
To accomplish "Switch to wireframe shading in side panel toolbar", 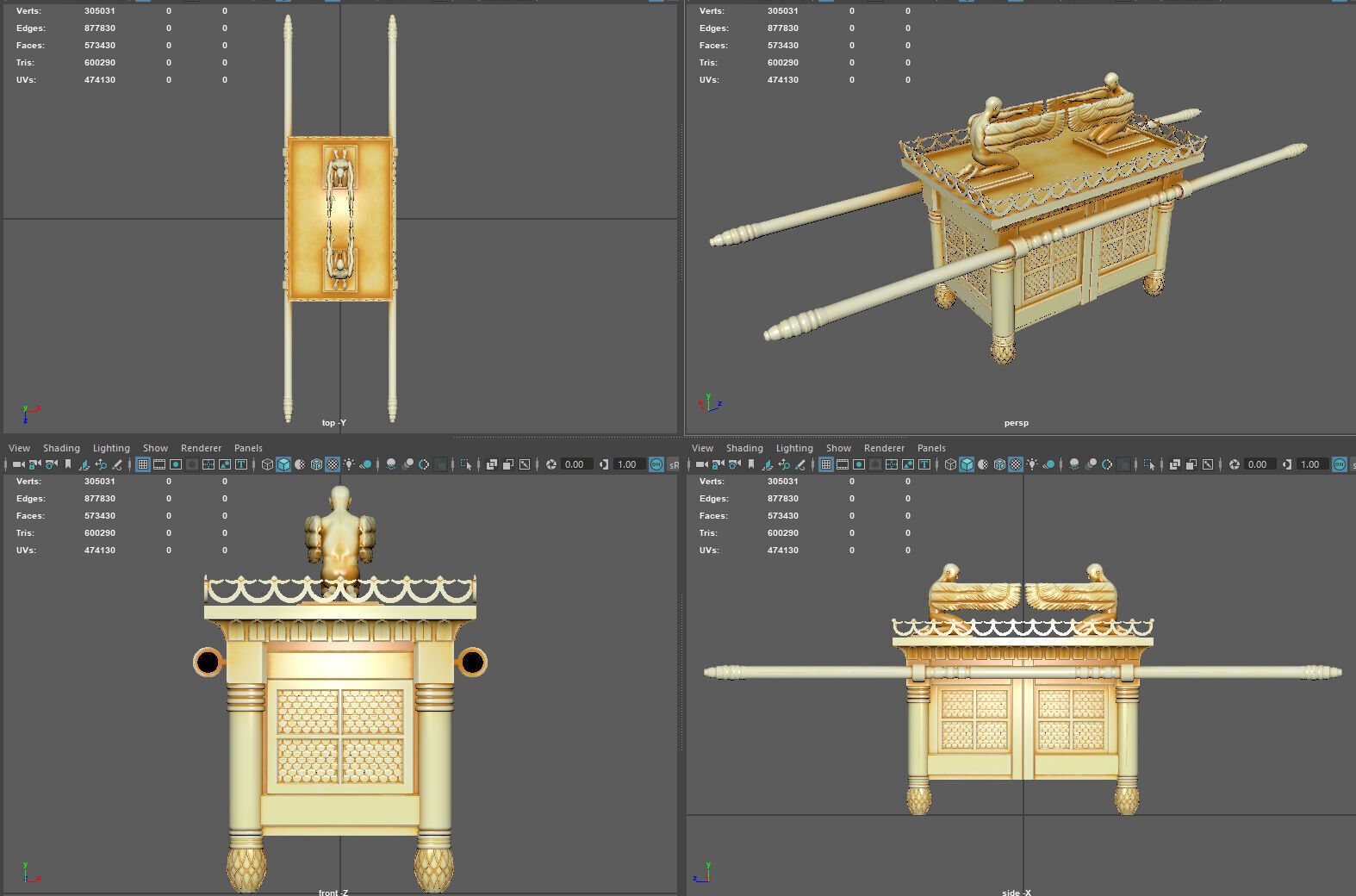I will click(x=950, y=464).
